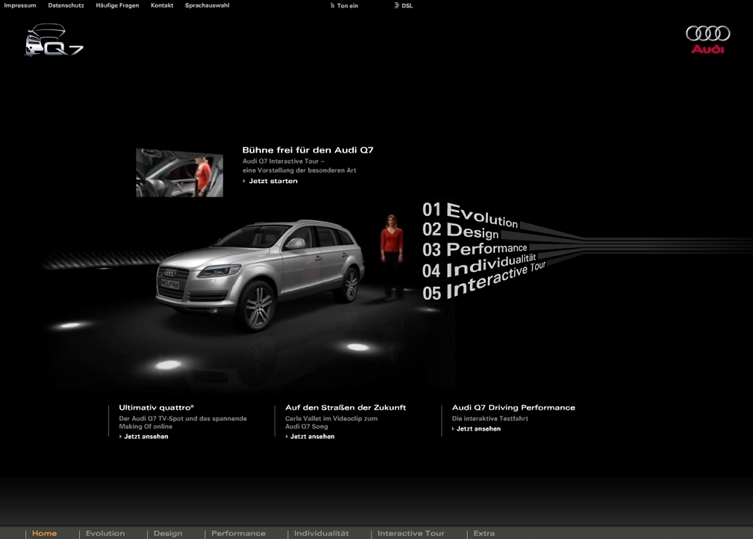Go to Interactive Tour tab in bottom bar
Viewport: 753px width, 539px height.
[410, 533]
